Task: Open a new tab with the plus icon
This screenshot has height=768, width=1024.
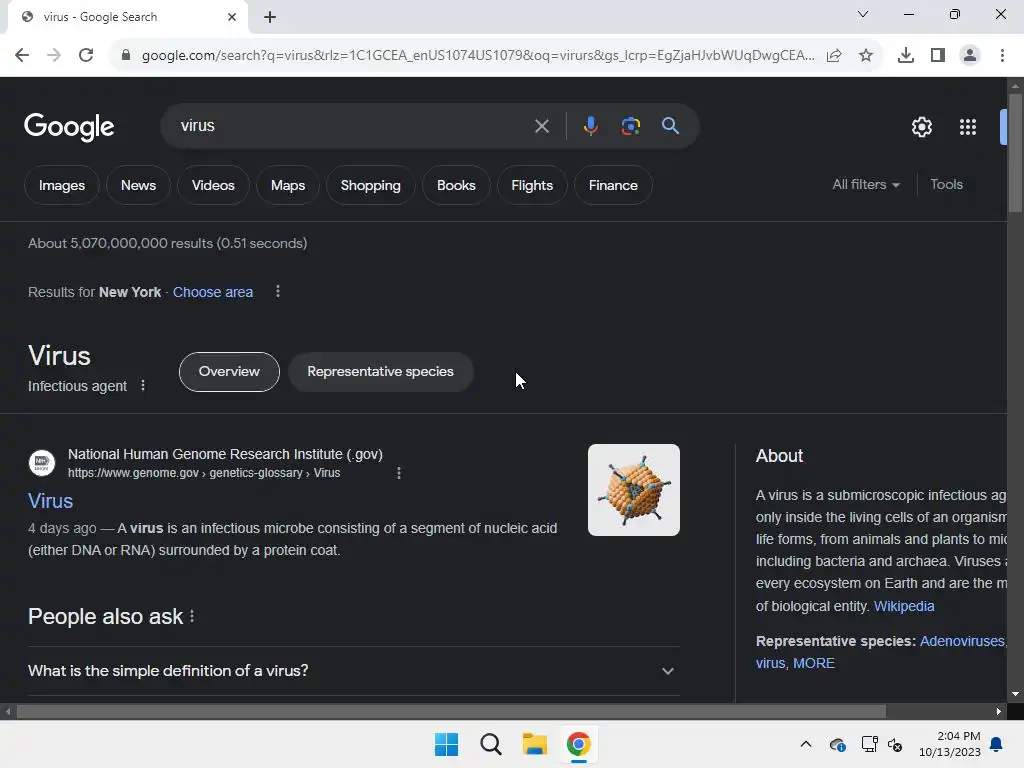Action: pyautogui.click(x=270, y=17)
